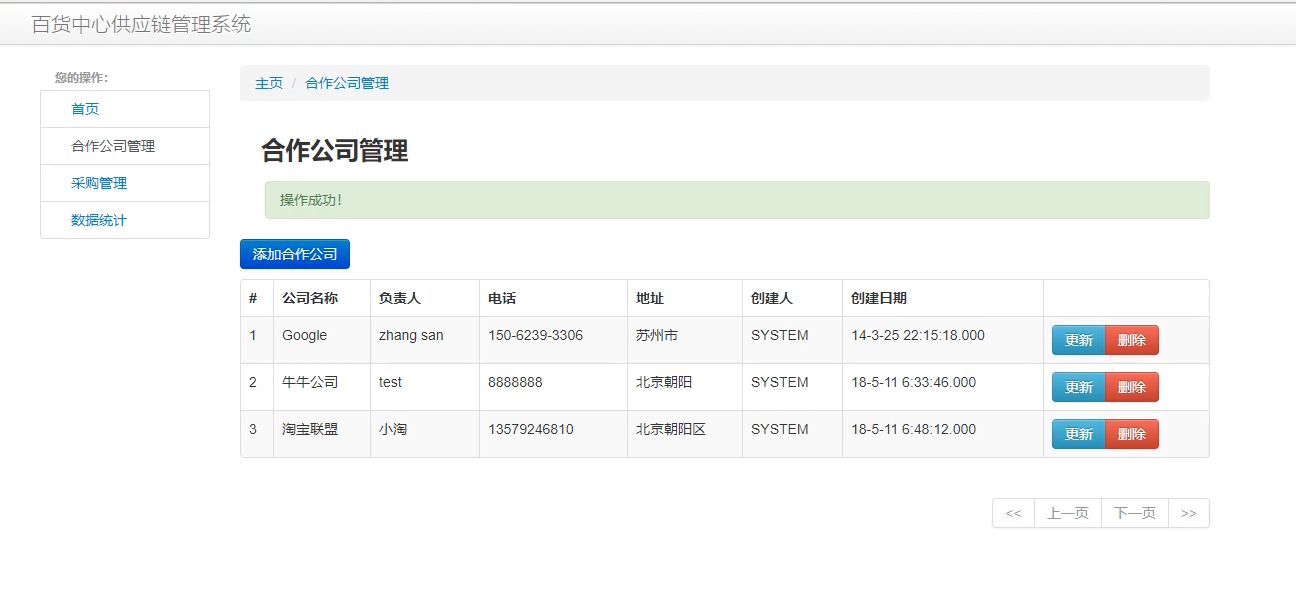This screenshot has height=600, width=1296.
Task: Click 删除 for the 淘宝联盟 row
Action: click(1132, 434)
